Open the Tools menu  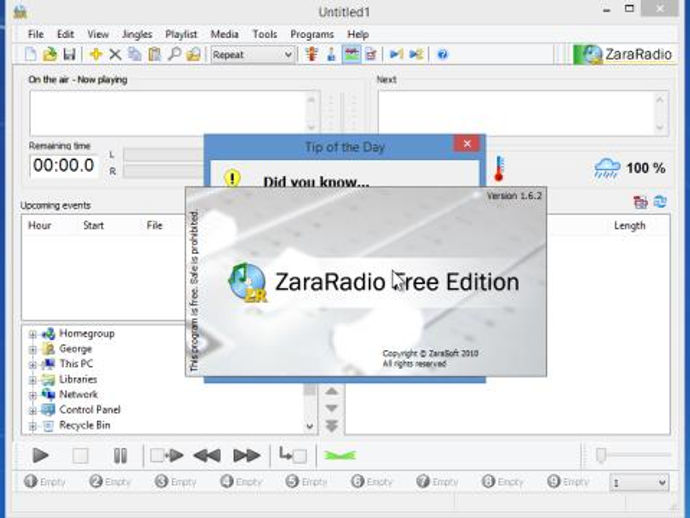264,34
